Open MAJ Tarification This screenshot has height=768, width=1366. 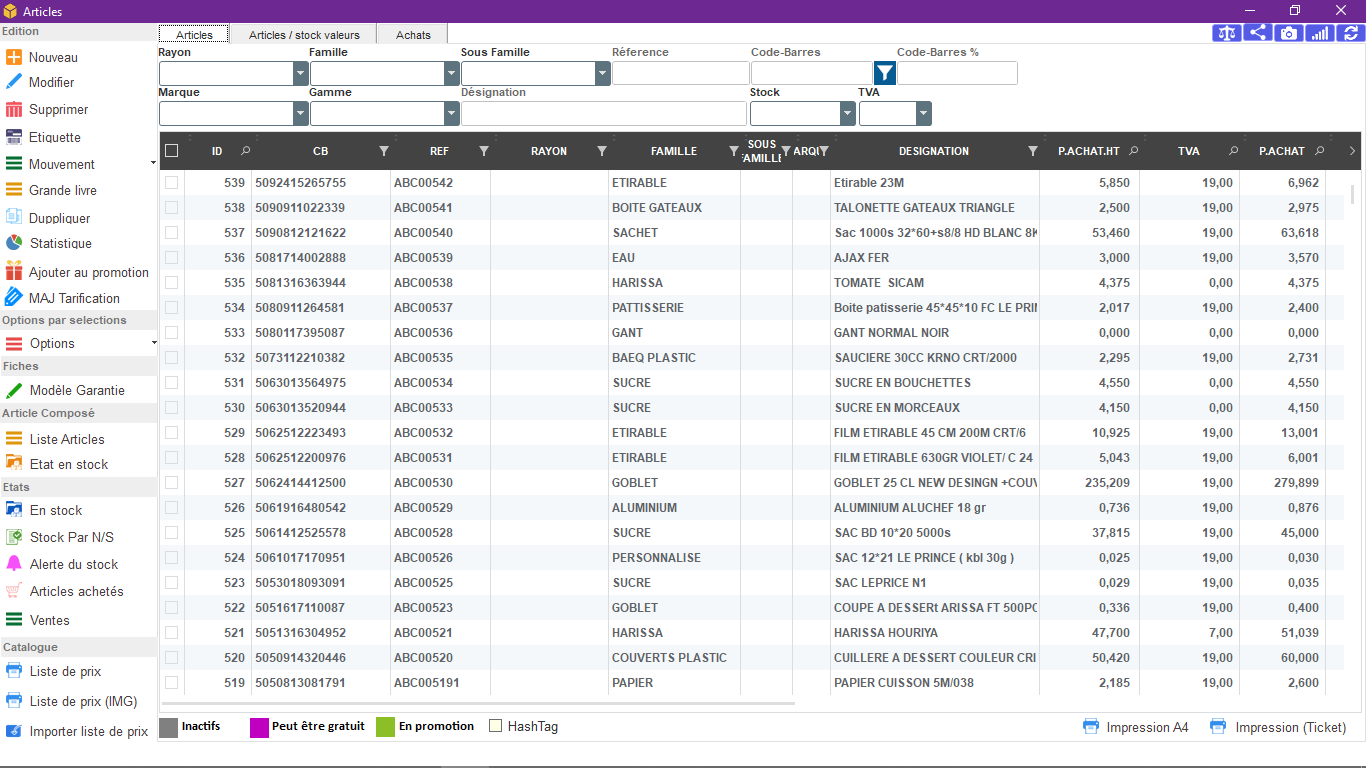(x=62, y=298)
